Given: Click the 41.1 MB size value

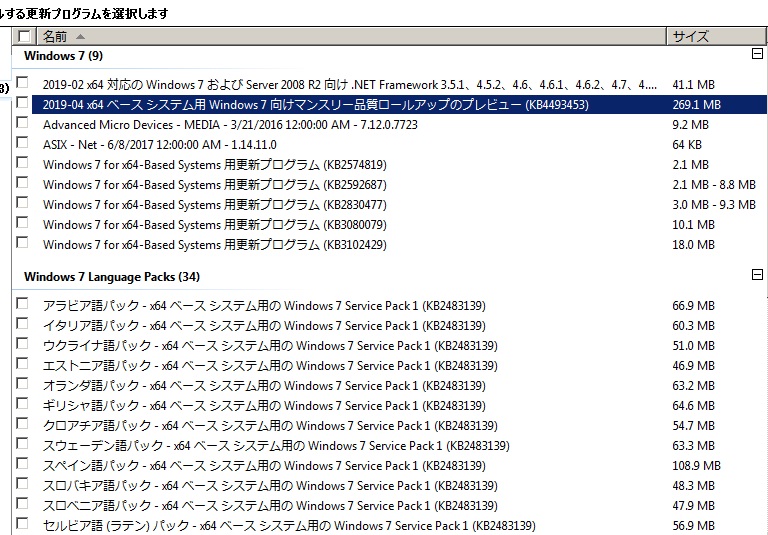Looking at the screenshot, I should click(693, 85).
